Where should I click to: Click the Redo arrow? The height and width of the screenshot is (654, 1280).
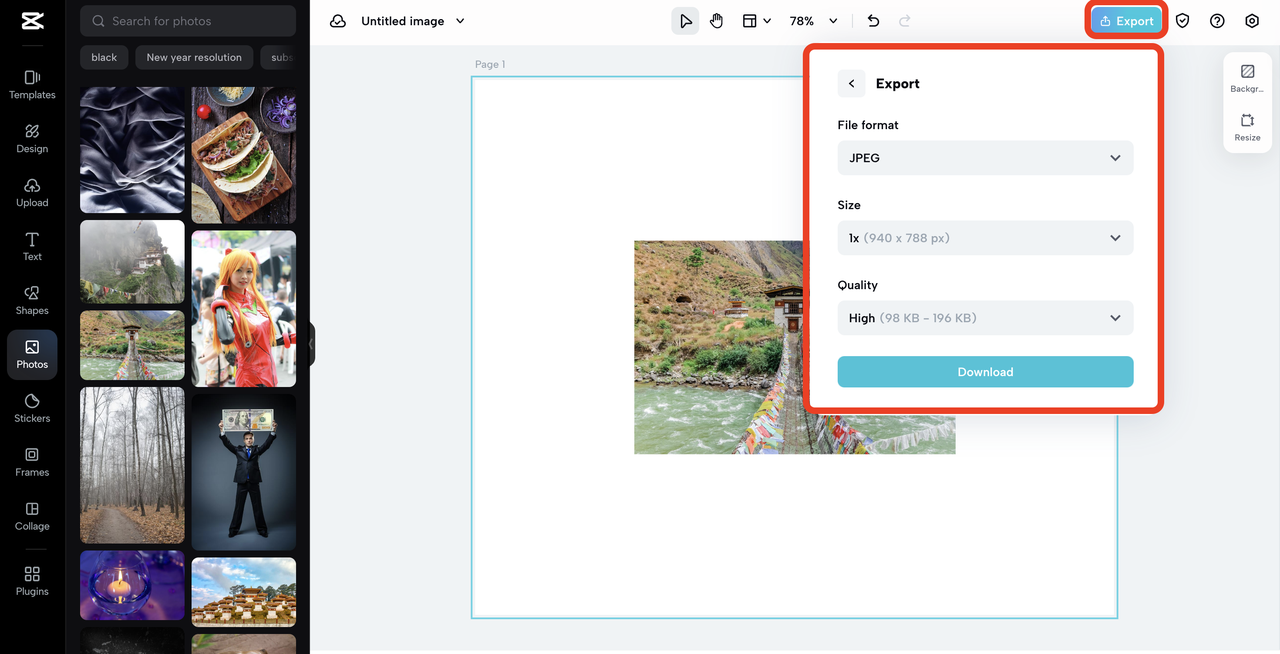905,21
